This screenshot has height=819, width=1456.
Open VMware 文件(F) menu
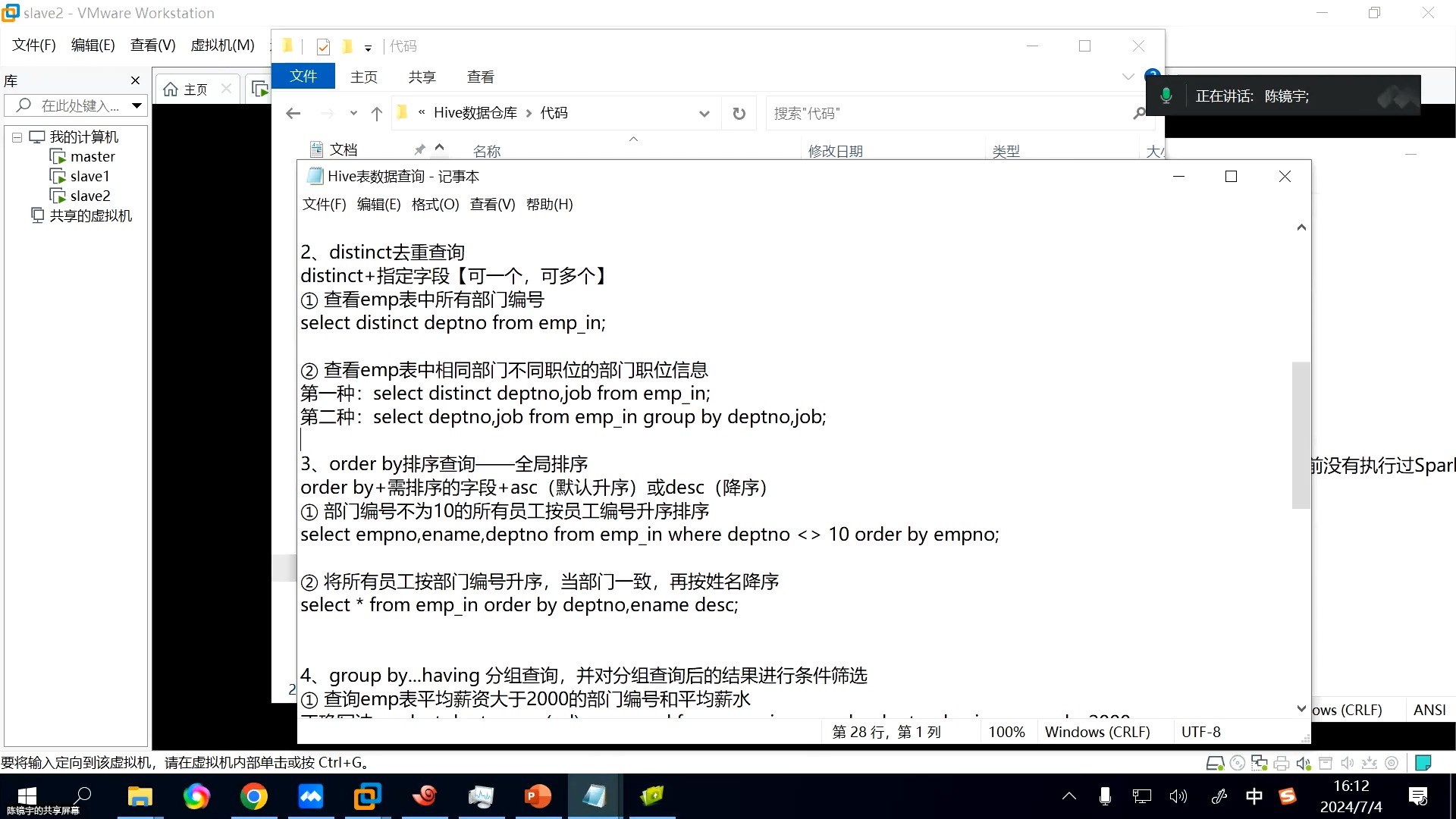click(34, 45)
